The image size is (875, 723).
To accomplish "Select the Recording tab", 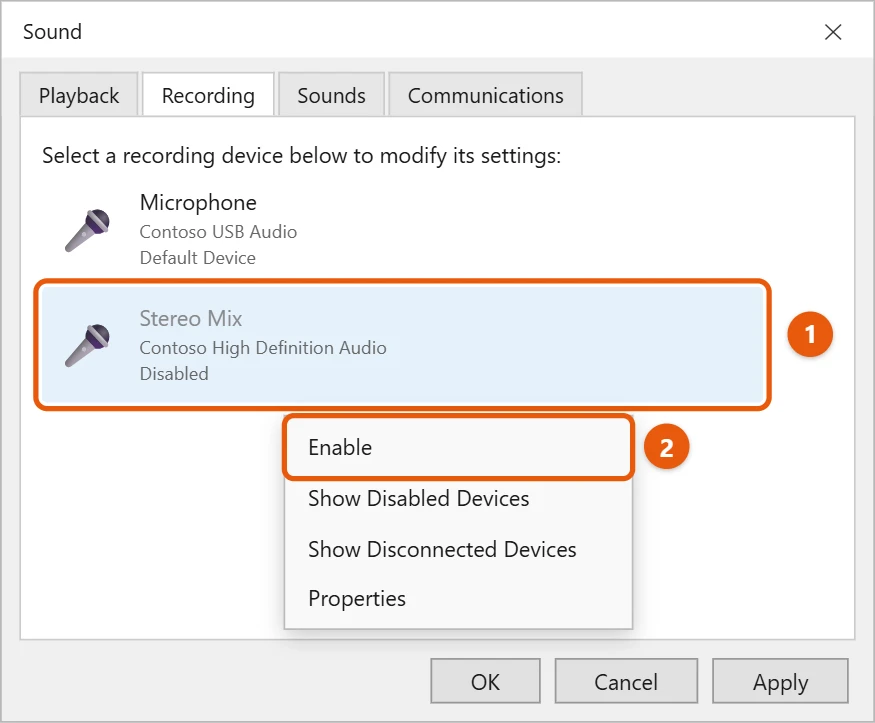I will 208,95.
